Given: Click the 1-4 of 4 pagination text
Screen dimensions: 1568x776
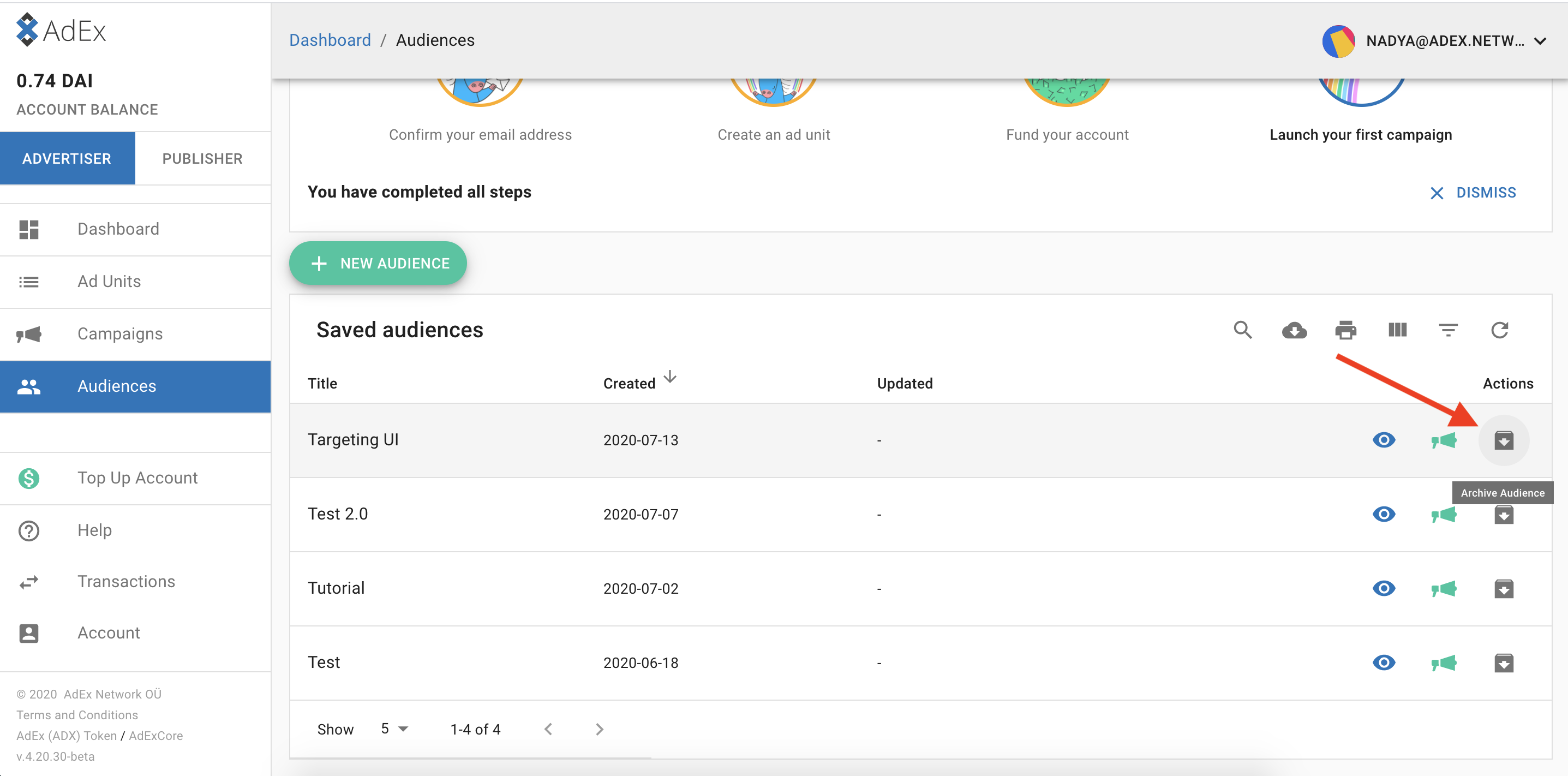Looking at the screenshot, I should click(475, 729).
